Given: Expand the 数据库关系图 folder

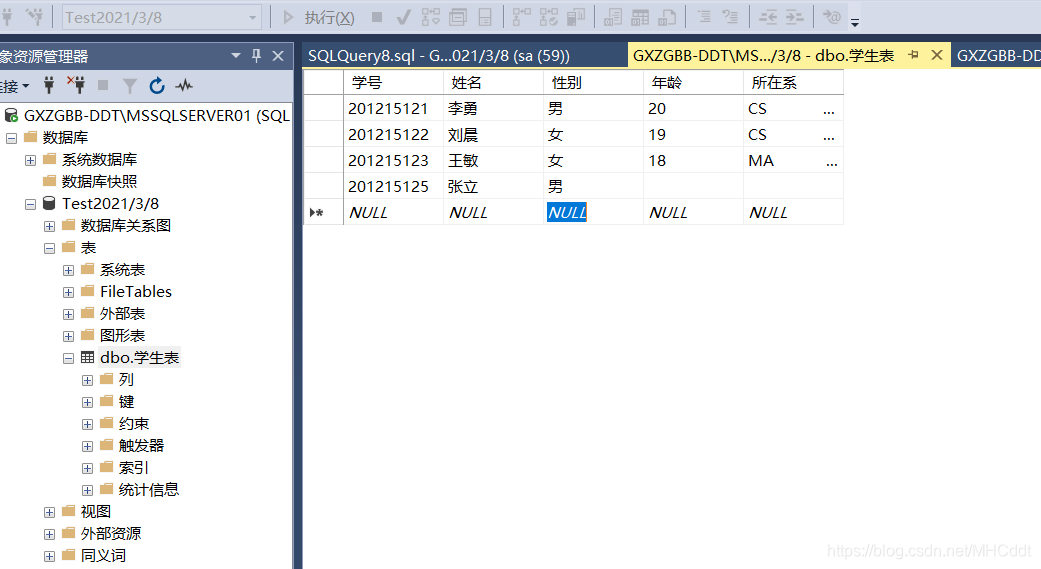Looking at the screenshot, I should [x=50, y=226].
